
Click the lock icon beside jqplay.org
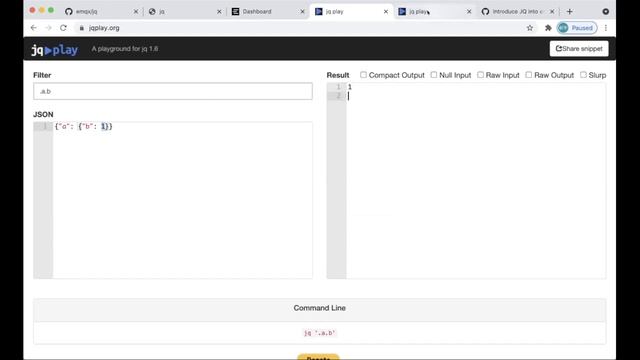pyautogui.click(x=82, y=28)
